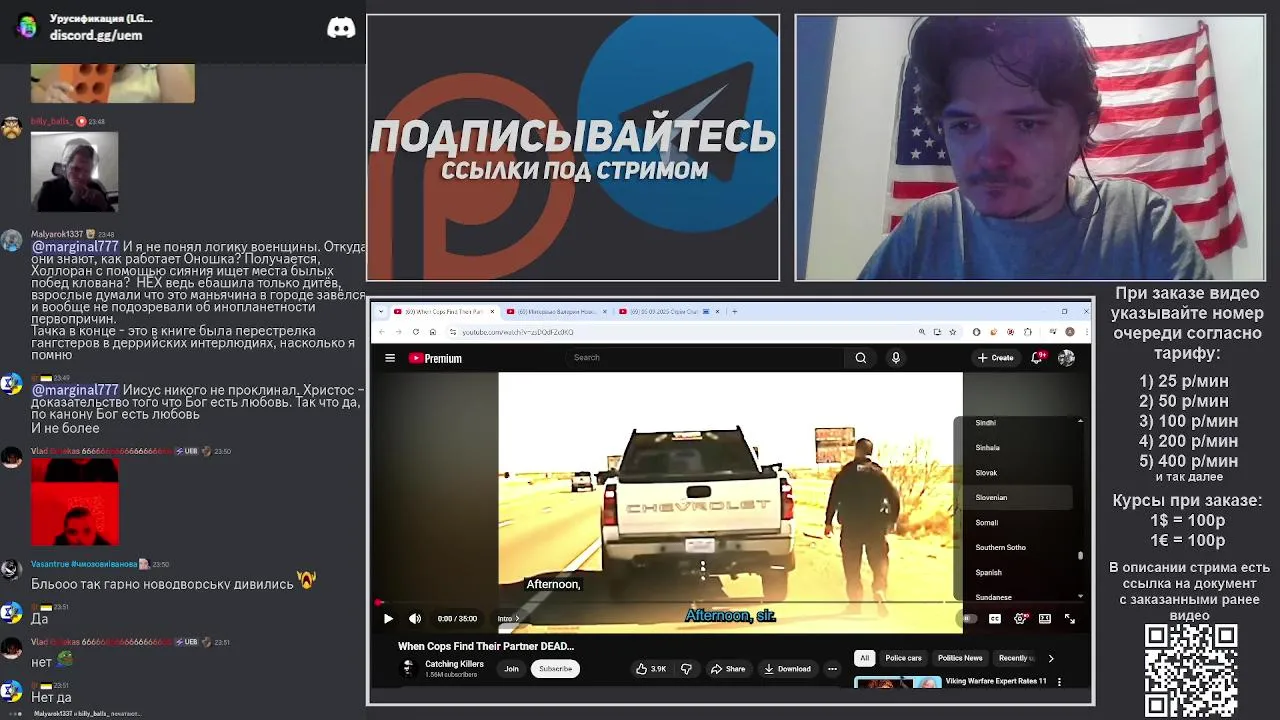Open YouTube notifications bell
This screenshot has width=1280, height=720.
[1038, 358]
